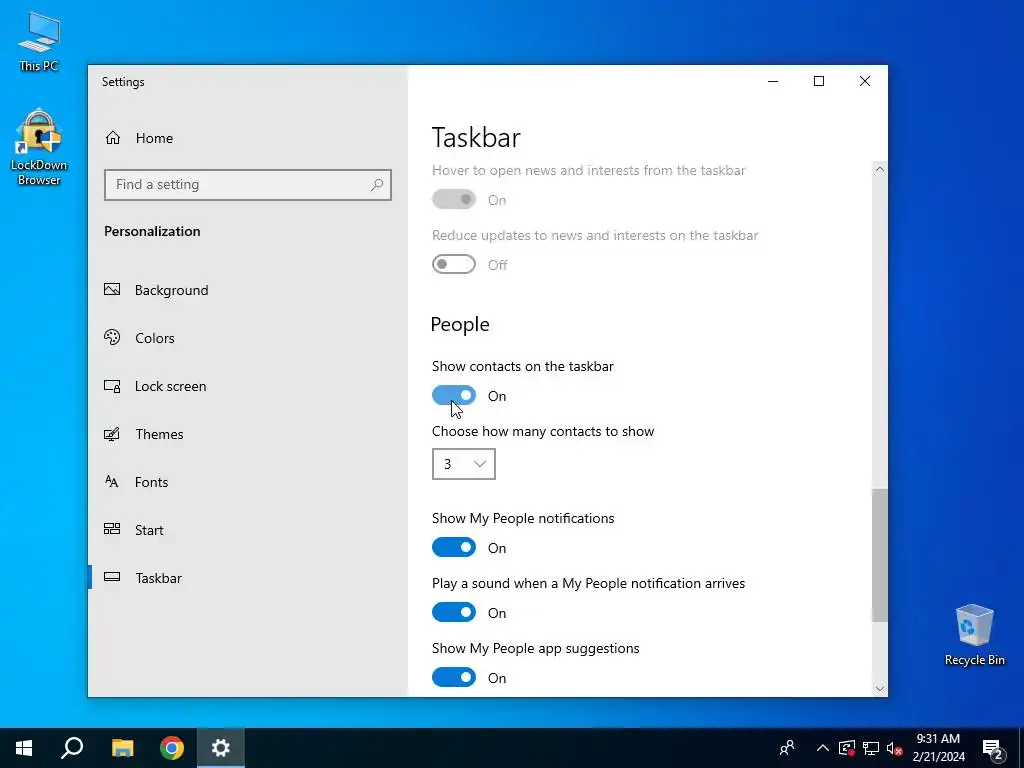Screen dimensions: 1024x768
Task: Disable Play a sound for My People notifications
Action: coord(454,612)
